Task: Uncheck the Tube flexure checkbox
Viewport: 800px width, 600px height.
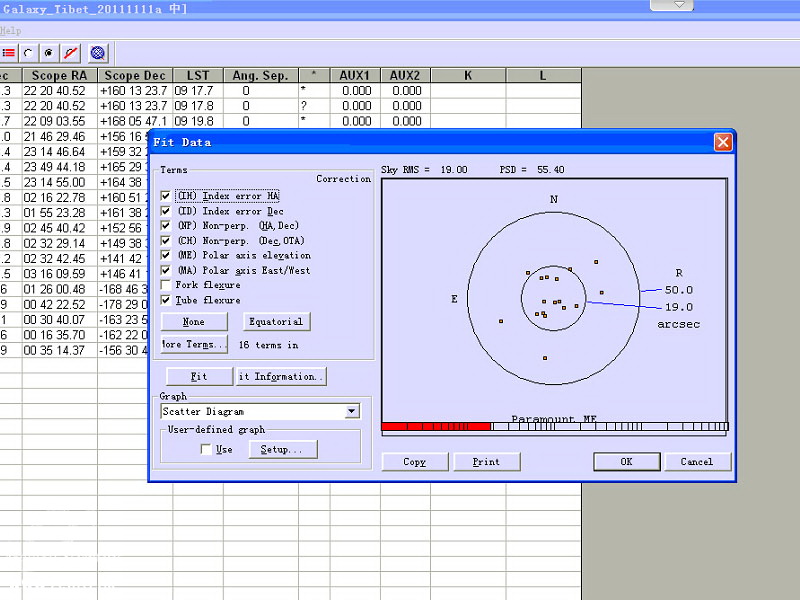Action: coord(166,300)
